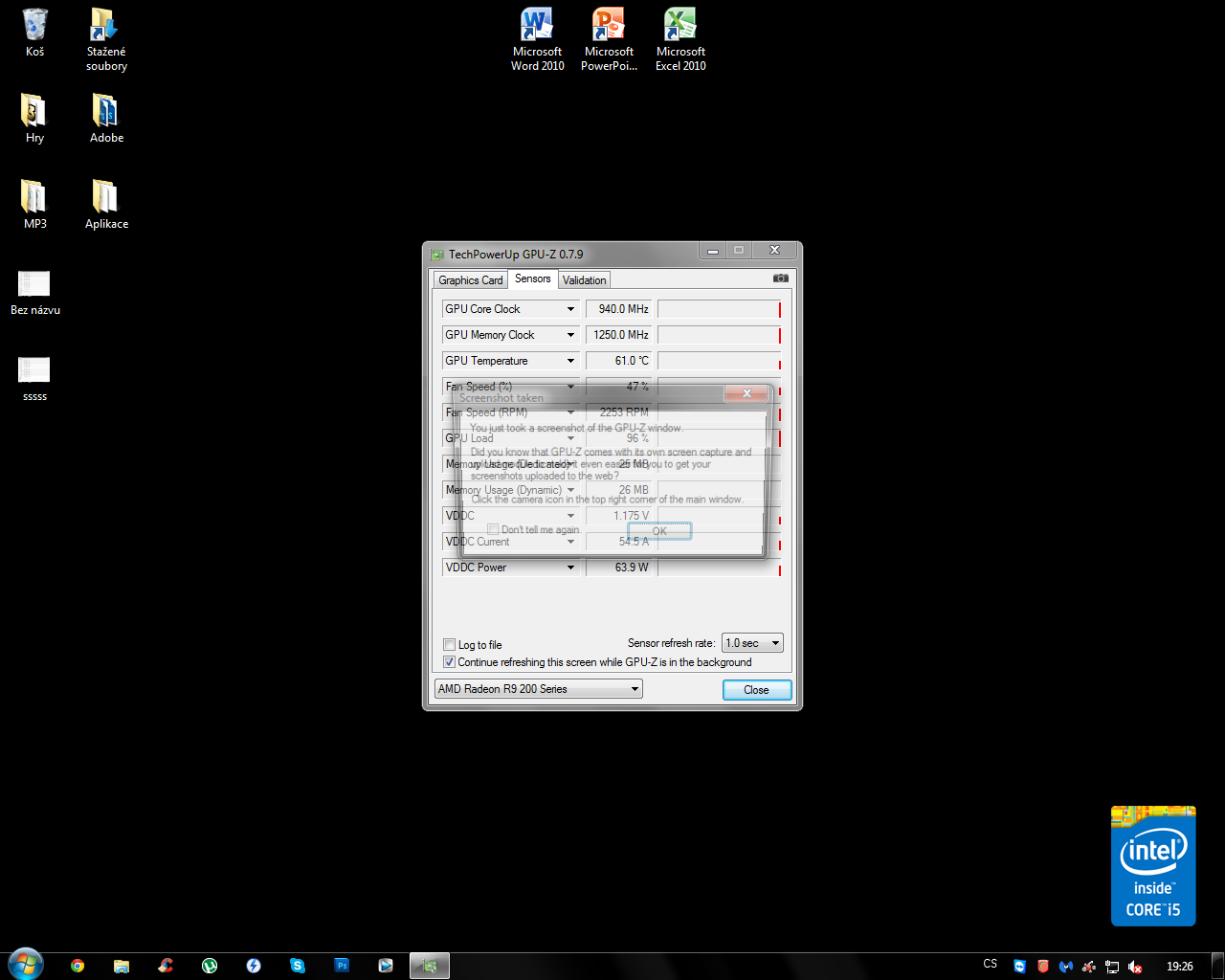Click the Malwarebytes tray icon
Image resolution: width=1225 pixels, height=980 pixels.
tap(1065, 967)
